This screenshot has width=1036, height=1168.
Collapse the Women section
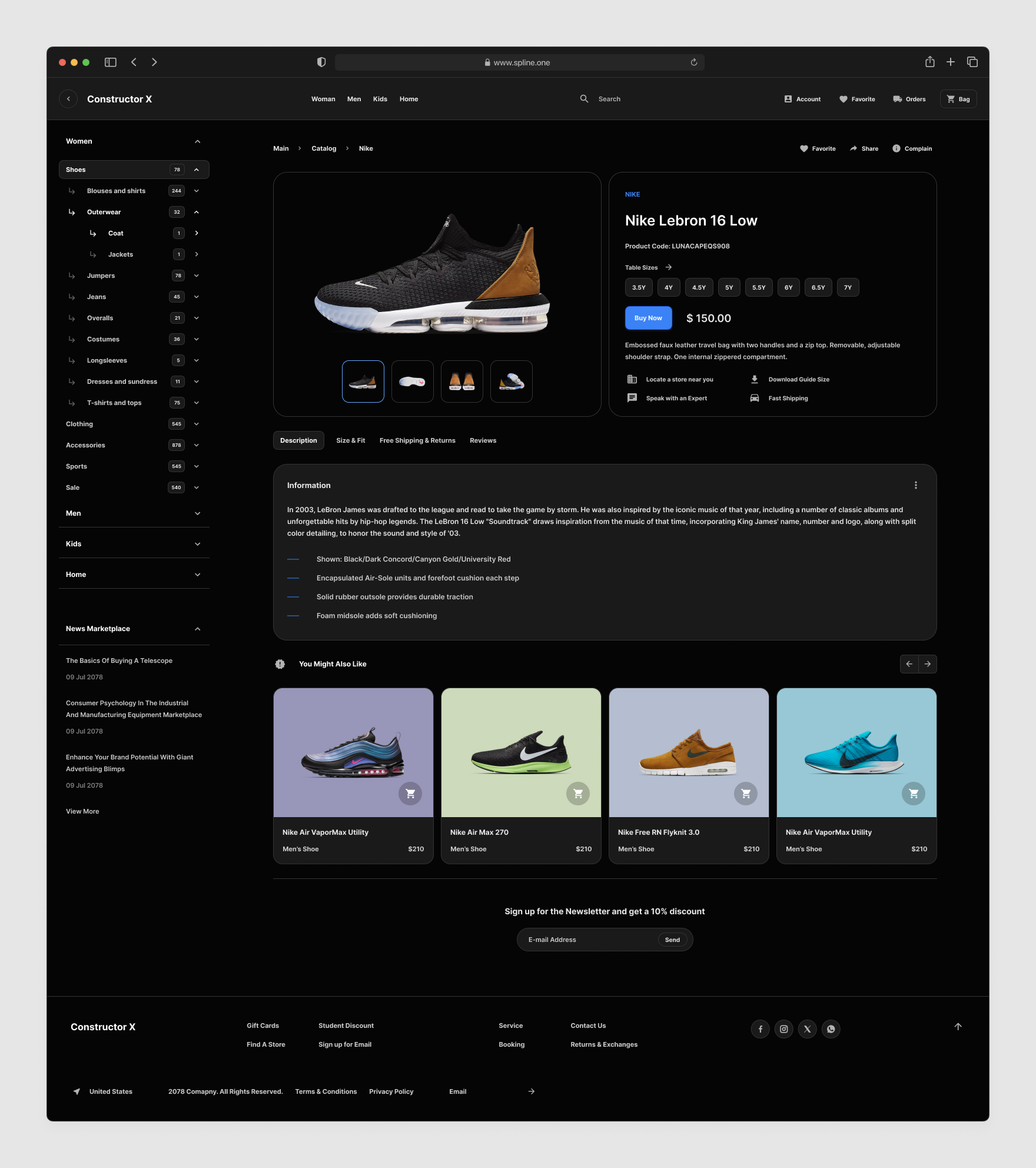pyautogui.click(x=198, y=141)
